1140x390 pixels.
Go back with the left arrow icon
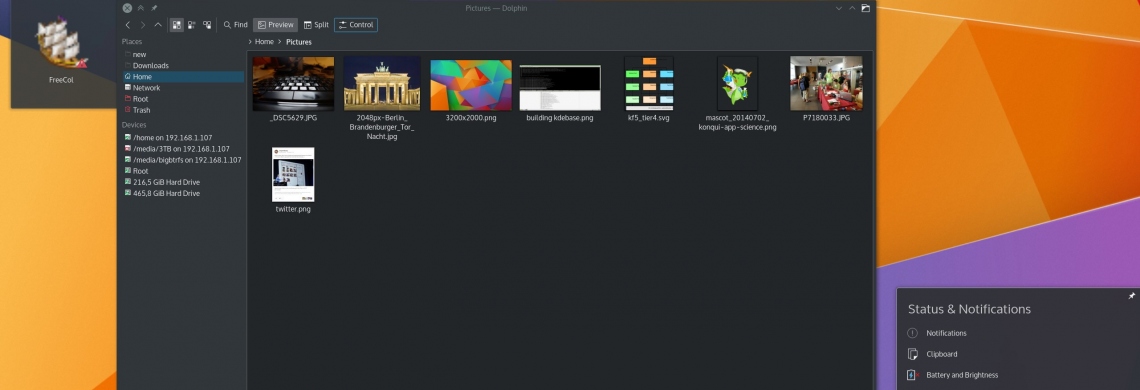(x=128, y=25)
